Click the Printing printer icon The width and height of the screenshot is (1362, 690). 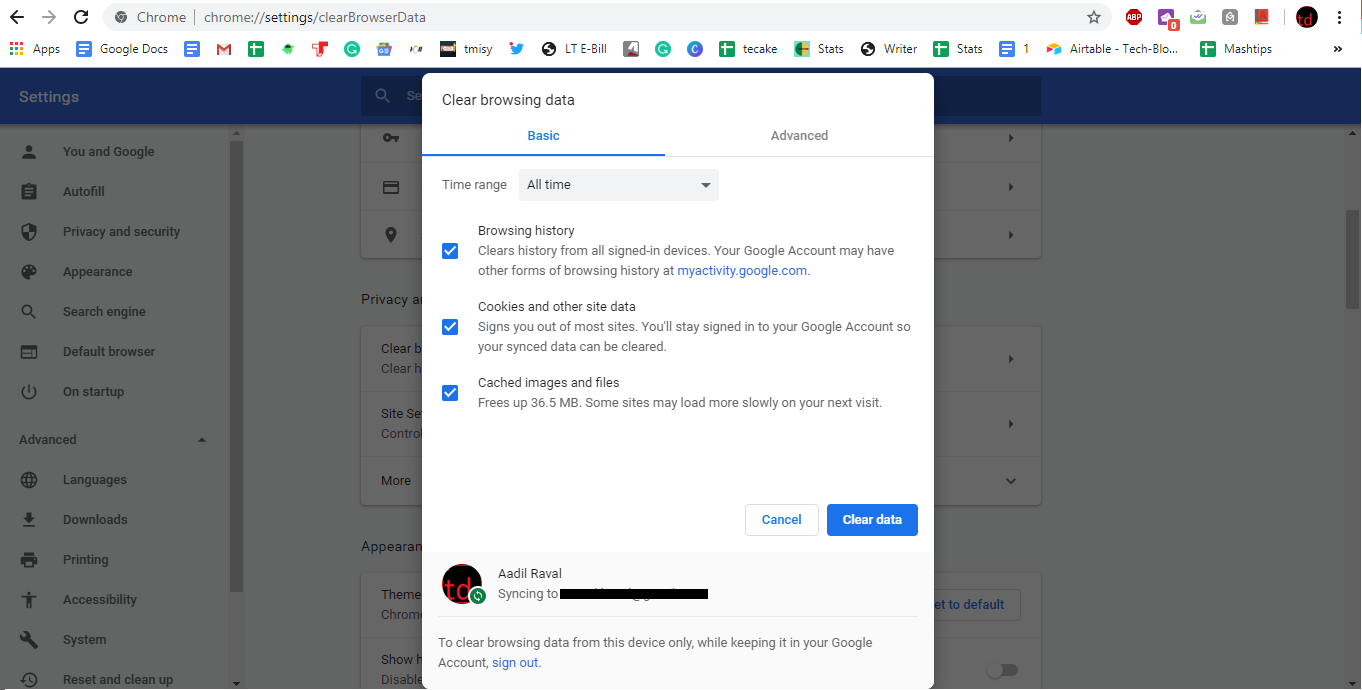29,559
